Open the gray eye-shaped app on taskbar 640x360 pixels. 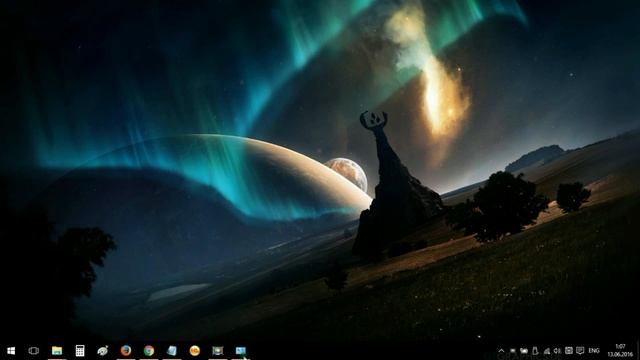pos(102,351)
